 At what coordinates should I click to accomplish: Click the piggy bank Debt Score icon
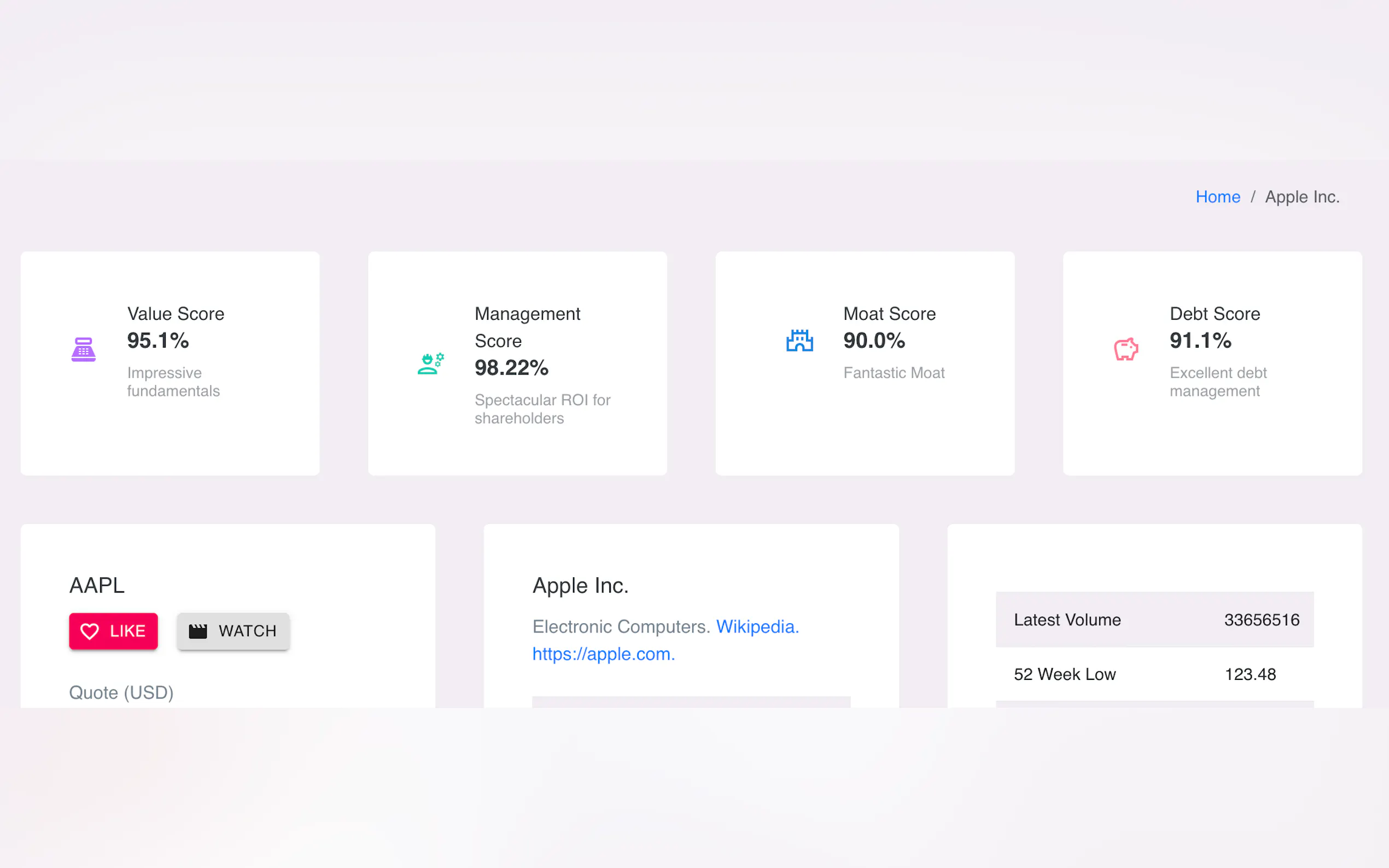coord(1125,349)
